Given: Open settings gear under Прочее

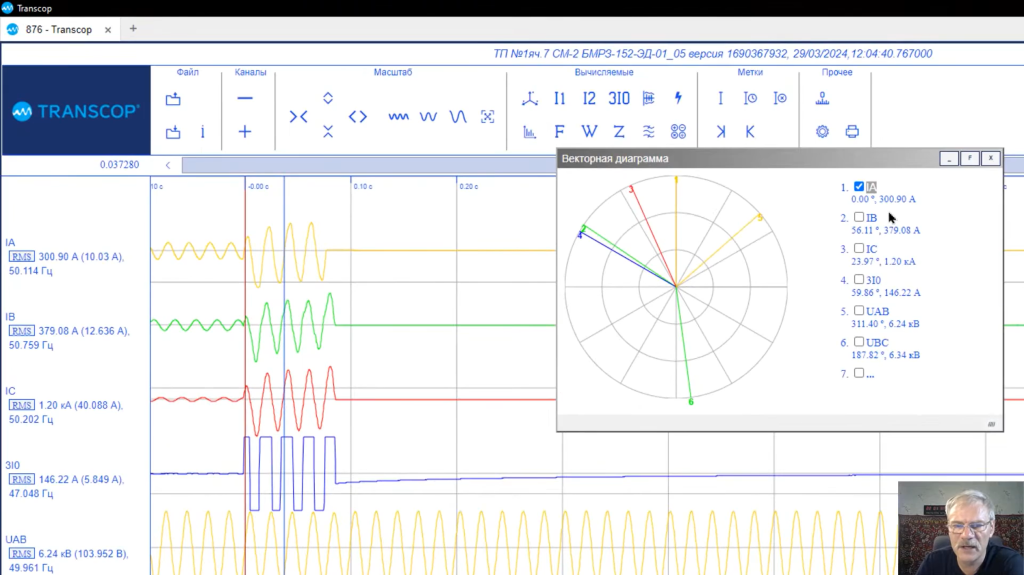Looking at the screenshot, I should 822,132.
